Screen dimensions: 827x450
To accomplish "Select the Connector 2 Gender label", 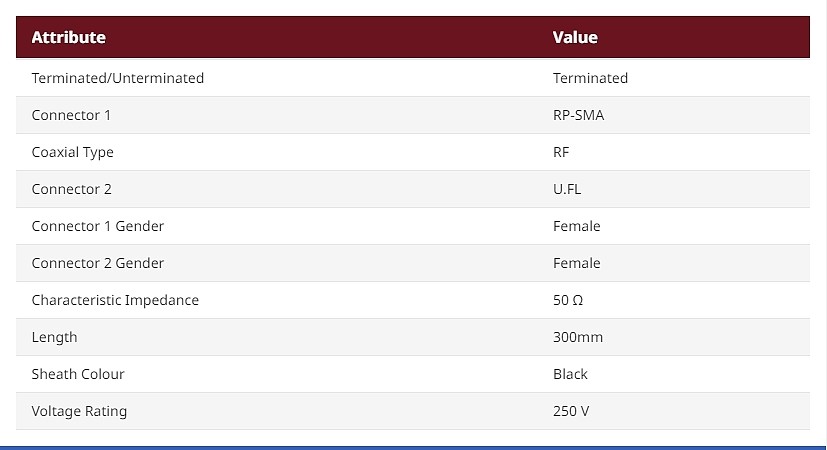I will (x=98, y=263).
